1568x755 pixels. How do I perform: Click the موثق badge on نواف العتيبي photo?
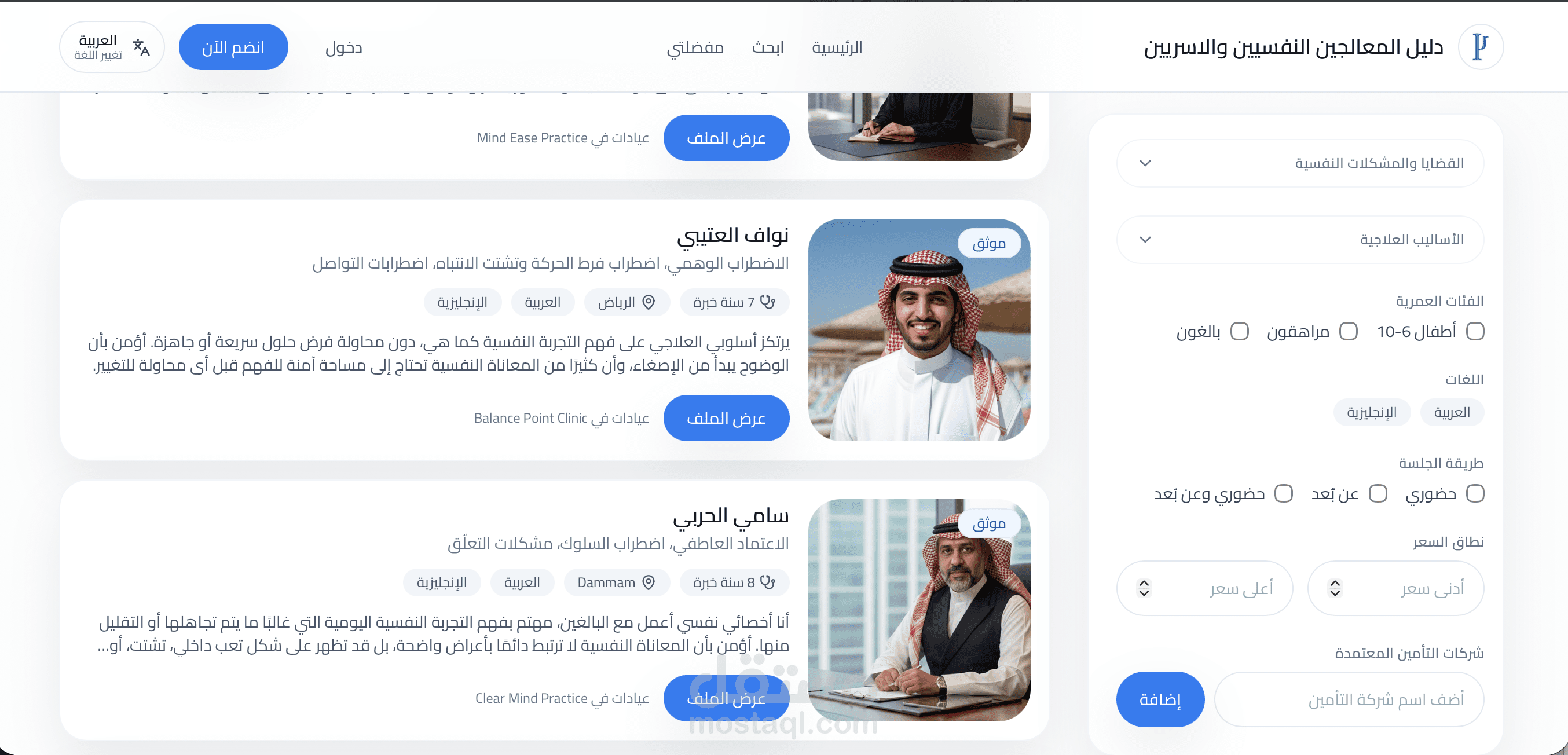point(989,243)
